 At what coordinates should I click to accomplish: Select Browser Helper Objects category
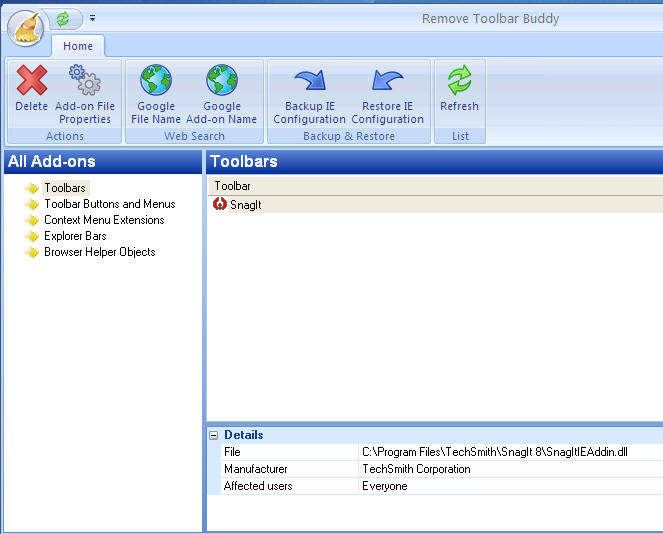99,252
